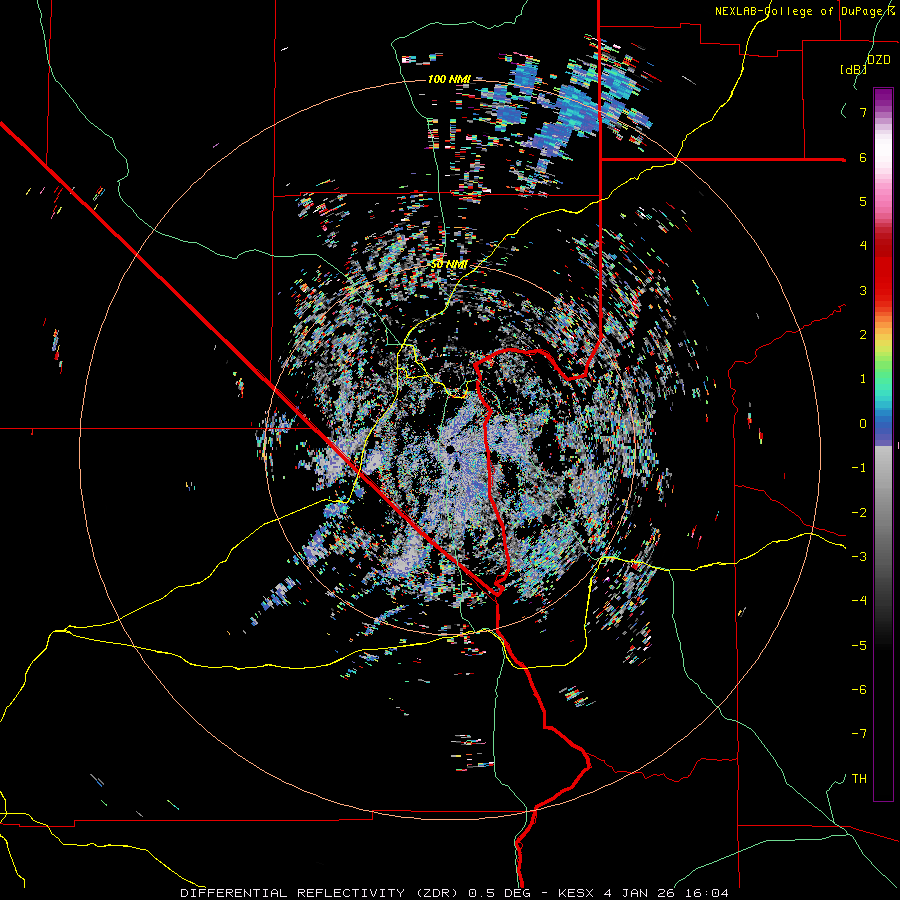
Task: Click the ZDR color scale bar
Action: [x=883, y=444]
